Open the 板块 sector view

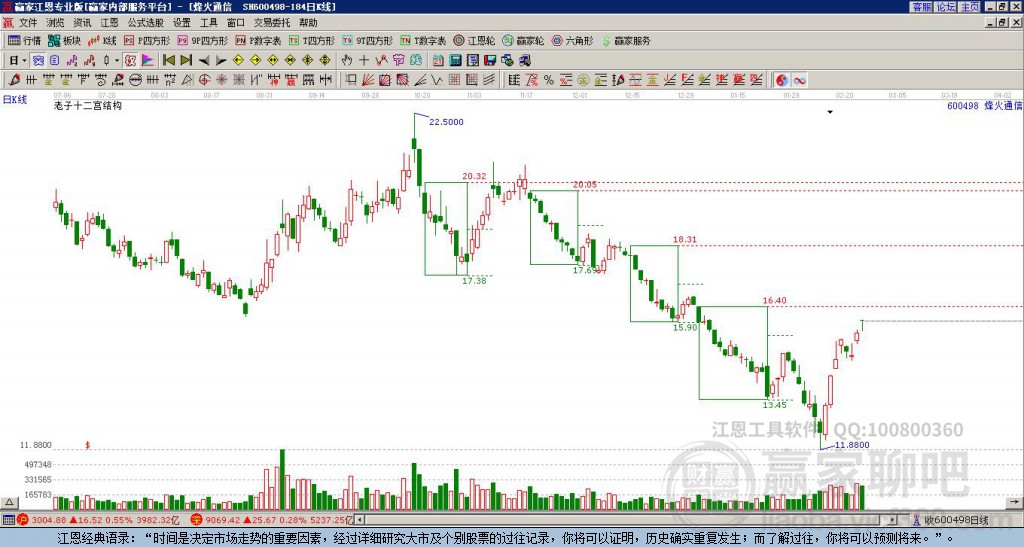(x=65, y=40)
